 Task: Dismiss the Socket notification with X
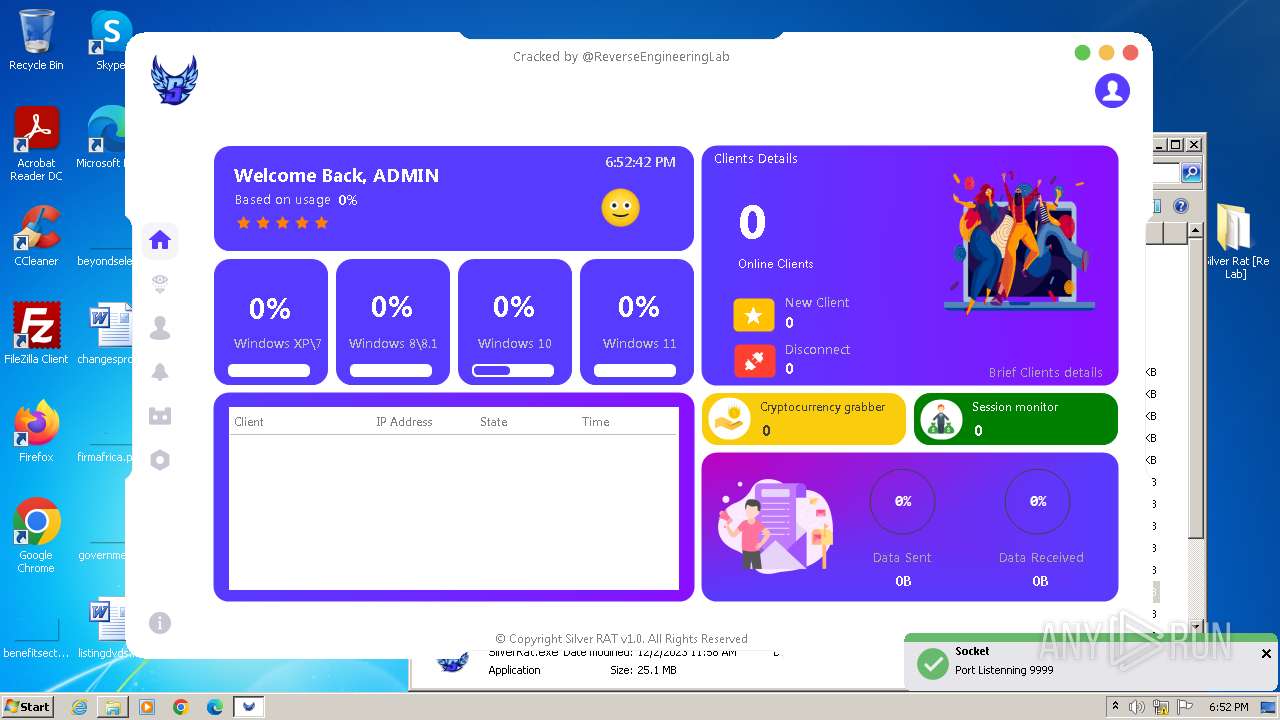pos(1266,654)
